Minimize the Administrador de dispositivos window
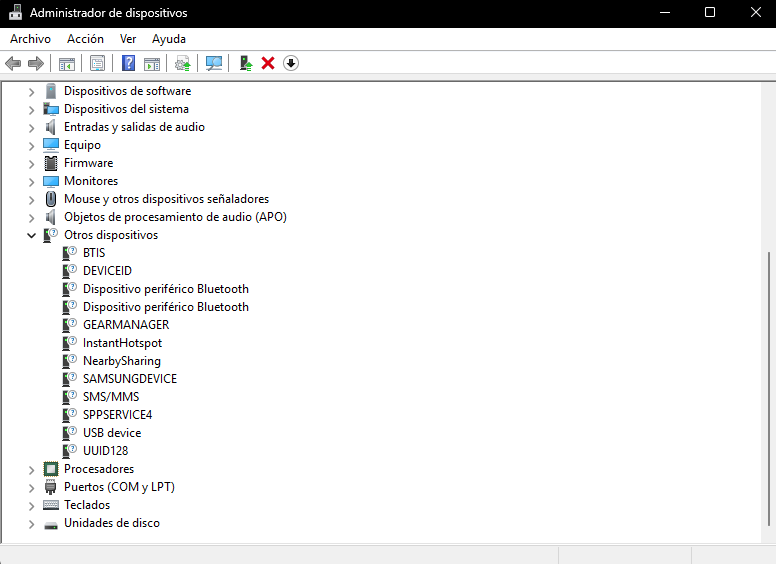Viewport: 776px width, 564px height. (x=665, y=12)
